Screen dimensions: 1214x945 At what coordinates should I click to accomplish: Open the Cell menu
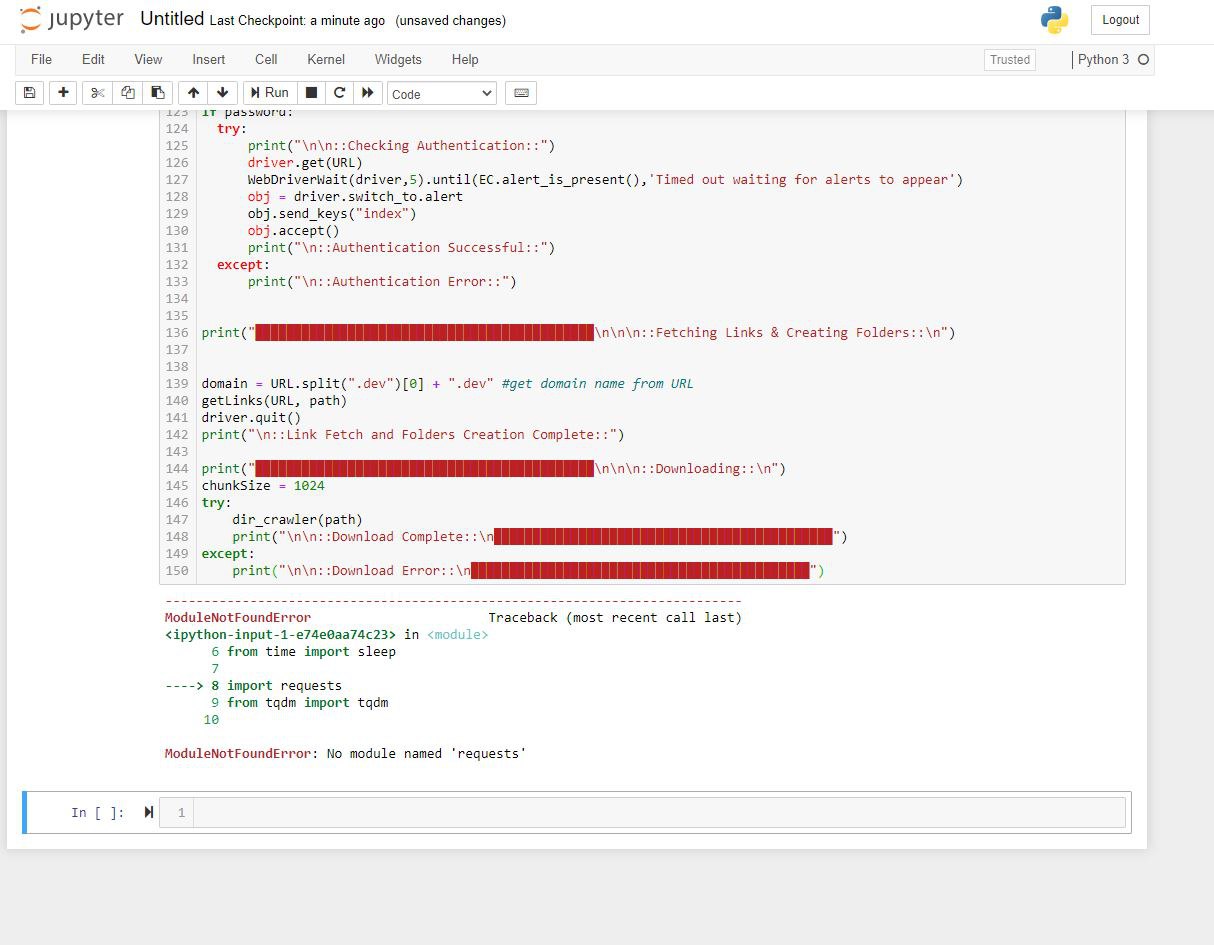click(x=266, y=59)
